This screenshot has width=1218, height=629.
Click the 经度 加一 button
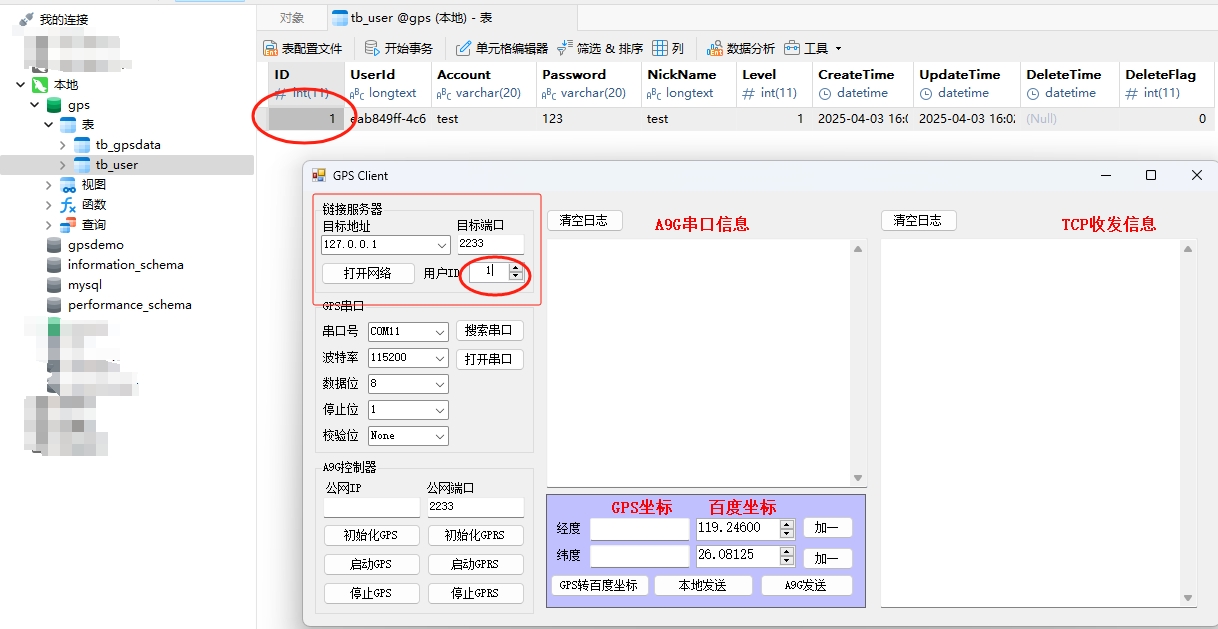827,528
